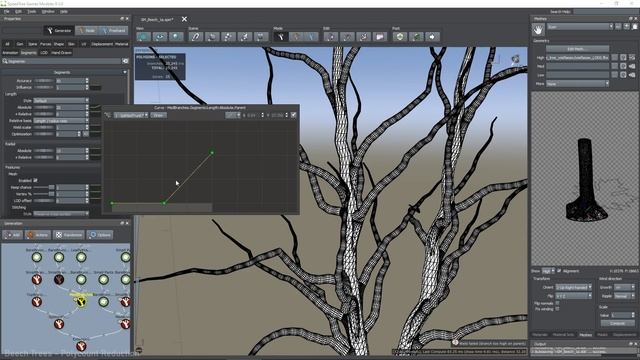Open the Length Style dropdown
This screenshot has width=640, height=360.
(61, 100)
